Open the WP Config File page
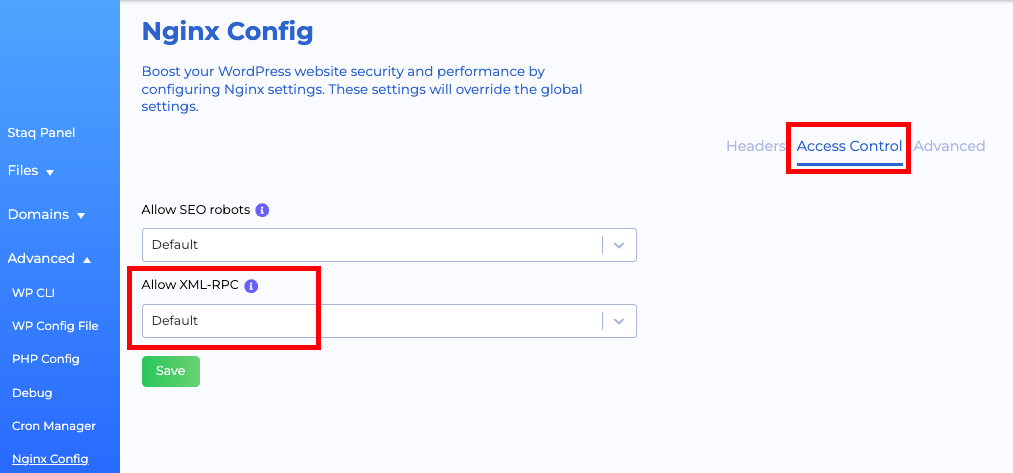This screenshot has height=473, width=1013. click(55, 326)
